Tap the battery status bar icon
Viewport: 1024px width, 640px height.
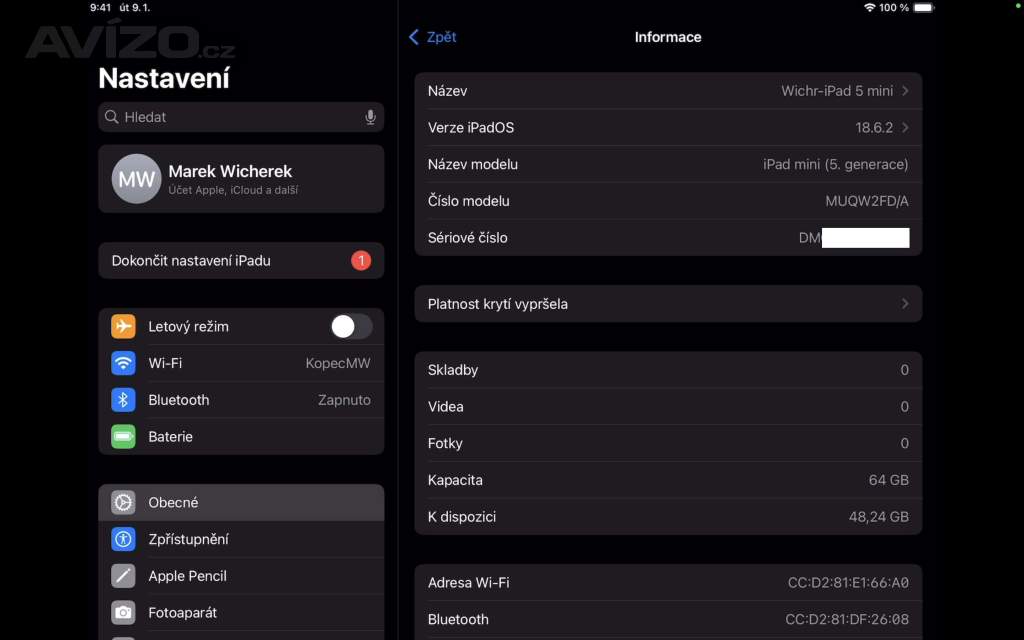(x=923, y=8)
